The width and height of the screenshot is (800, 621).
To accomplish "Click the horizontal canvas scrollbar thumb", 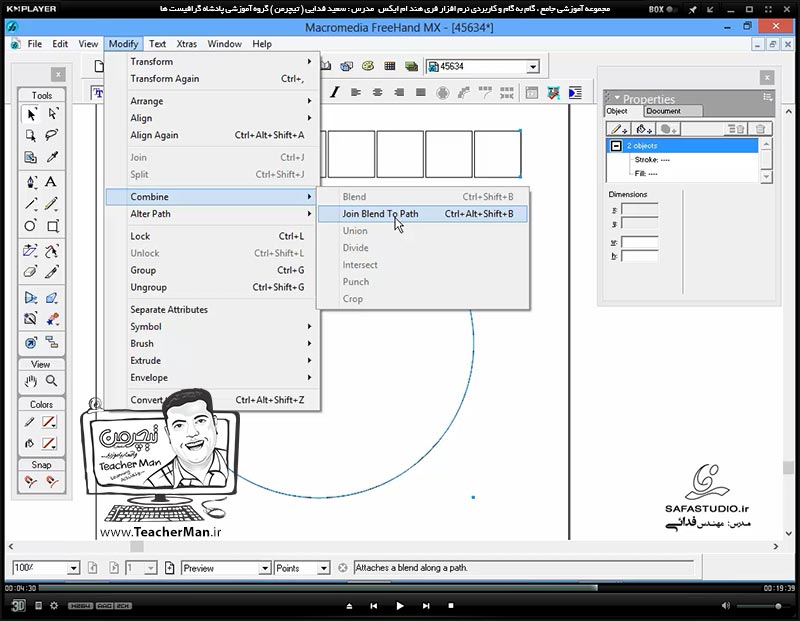I will point(137,547).
